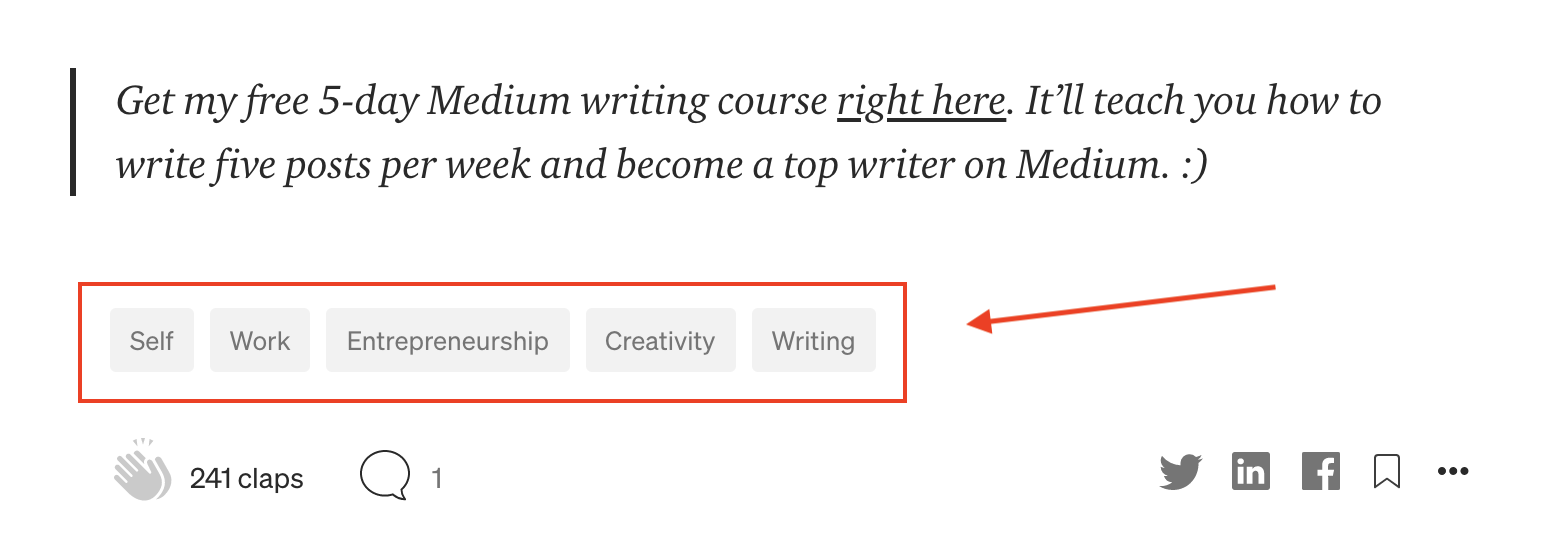Open the Creativity tag
The height and width of the screenshot is (544, 1544).
(660, 341)
